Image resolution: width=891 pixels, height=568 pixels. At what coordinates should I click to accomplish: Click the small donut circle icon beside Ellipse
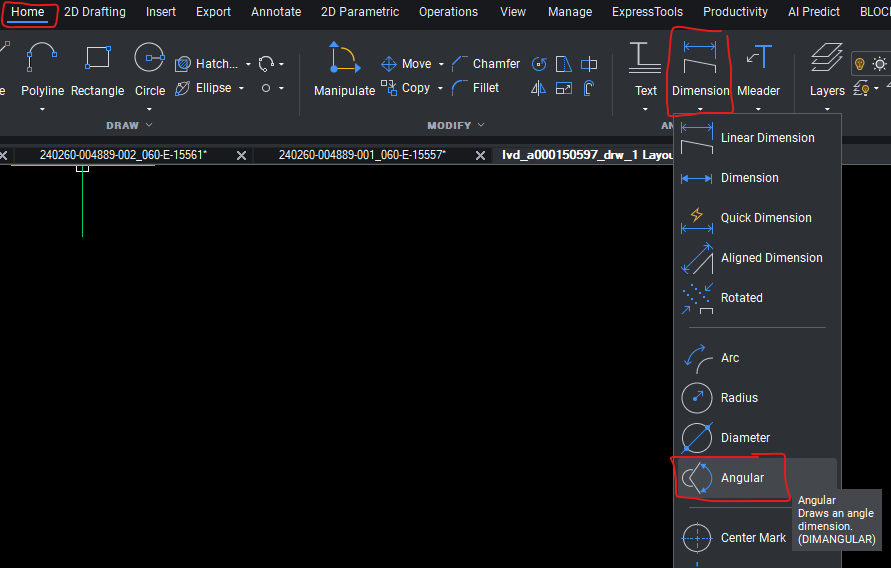[265, 88]
